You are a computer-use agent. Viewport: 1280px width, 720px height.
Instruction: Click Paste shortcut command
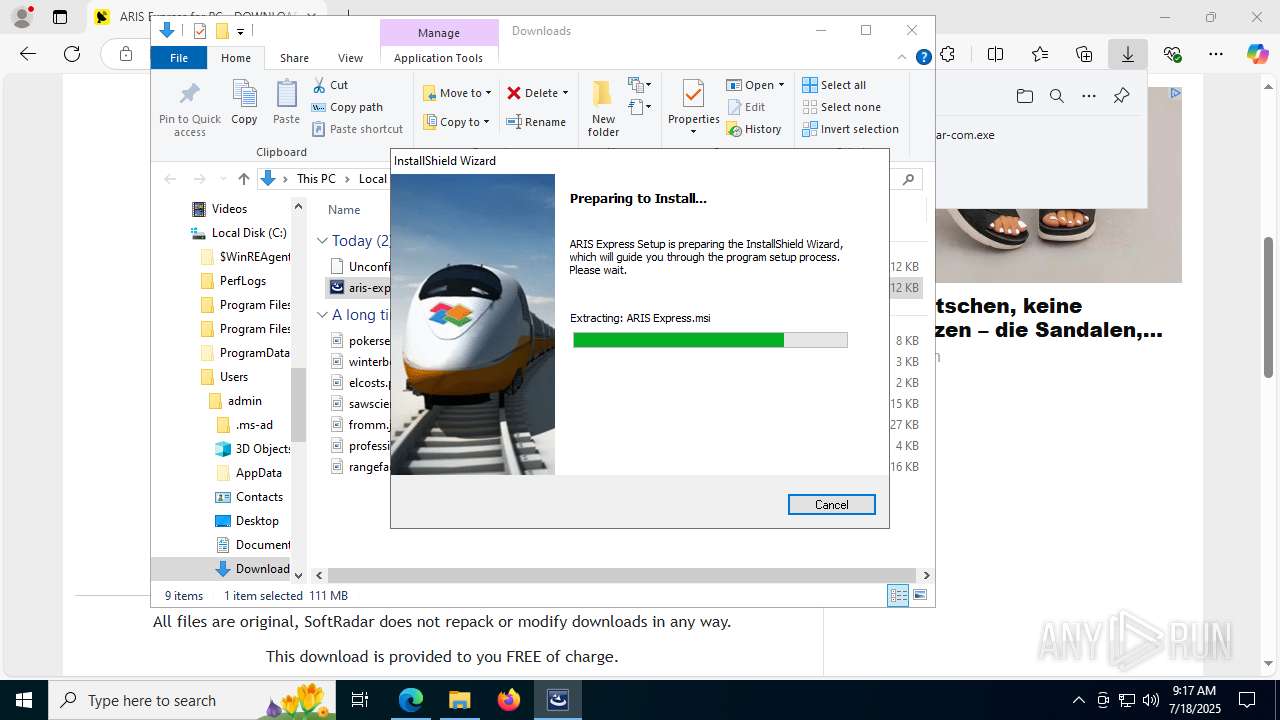(357, 129)
